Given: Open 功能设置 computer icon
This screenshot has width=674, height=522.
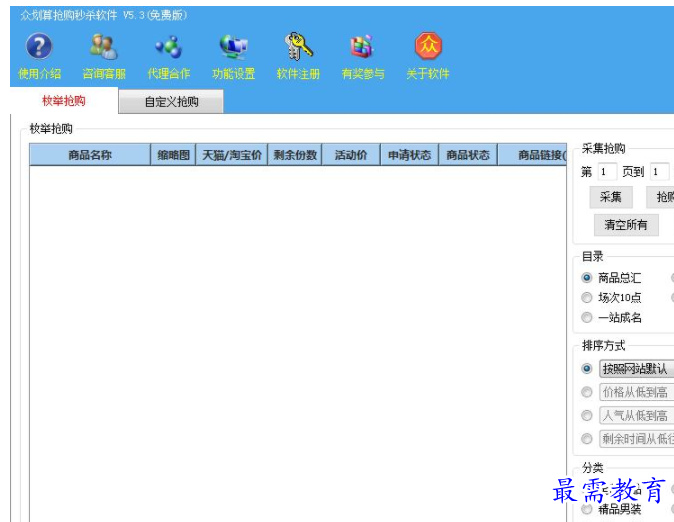Looking at the screenshot, I should (x=233, y=46).
